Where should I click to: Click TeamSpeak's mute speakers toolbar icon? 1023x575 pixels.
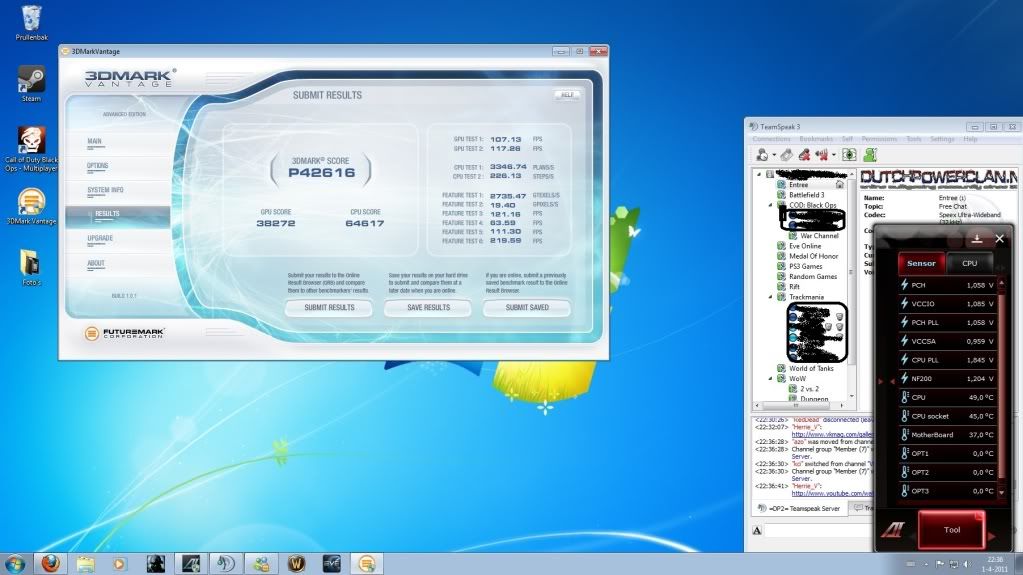[x=821, y=155]
